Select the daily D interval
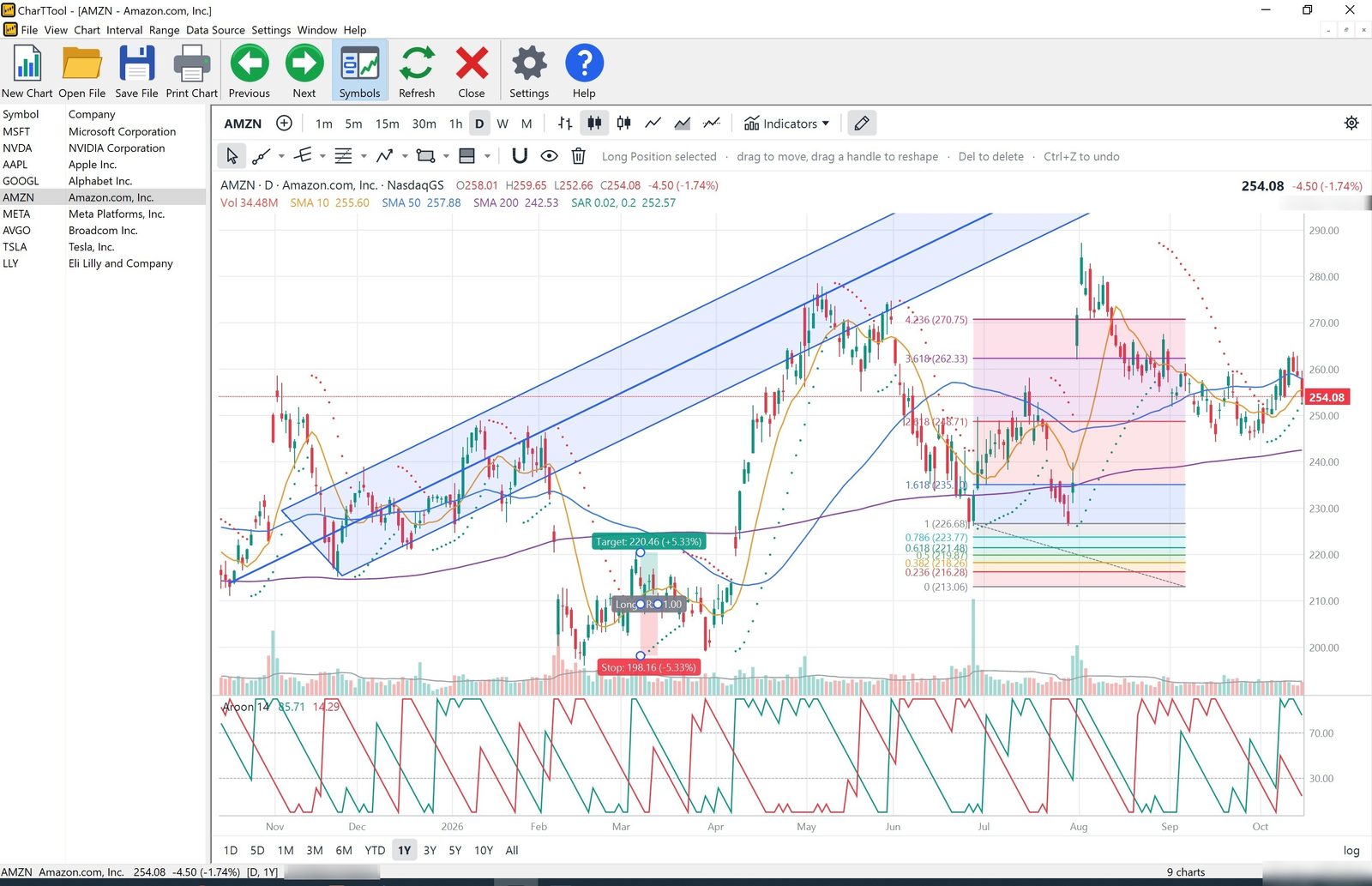The image size is (1372, 886). (x=479, y=124)
